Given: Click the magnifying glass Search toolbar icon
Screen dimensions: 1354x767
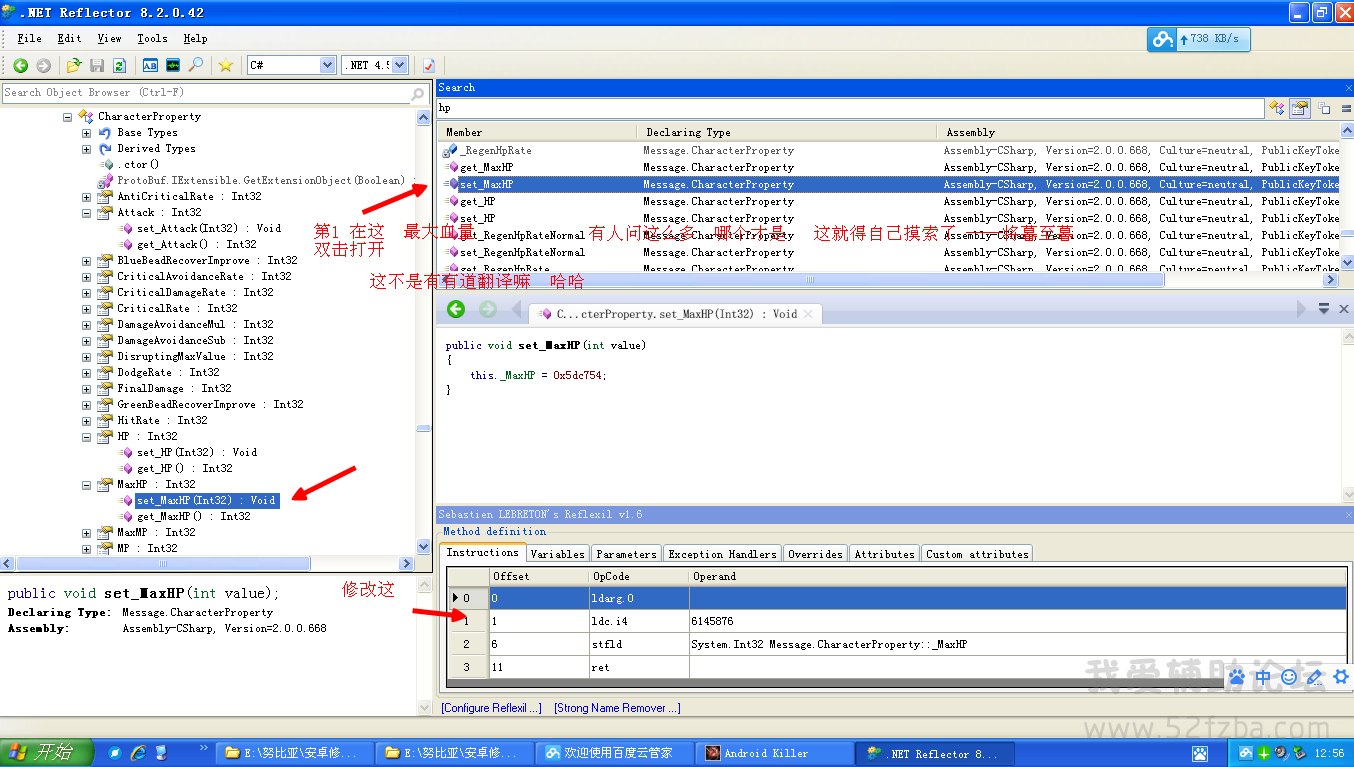Looking at the screenshot, I should (196, 65).
